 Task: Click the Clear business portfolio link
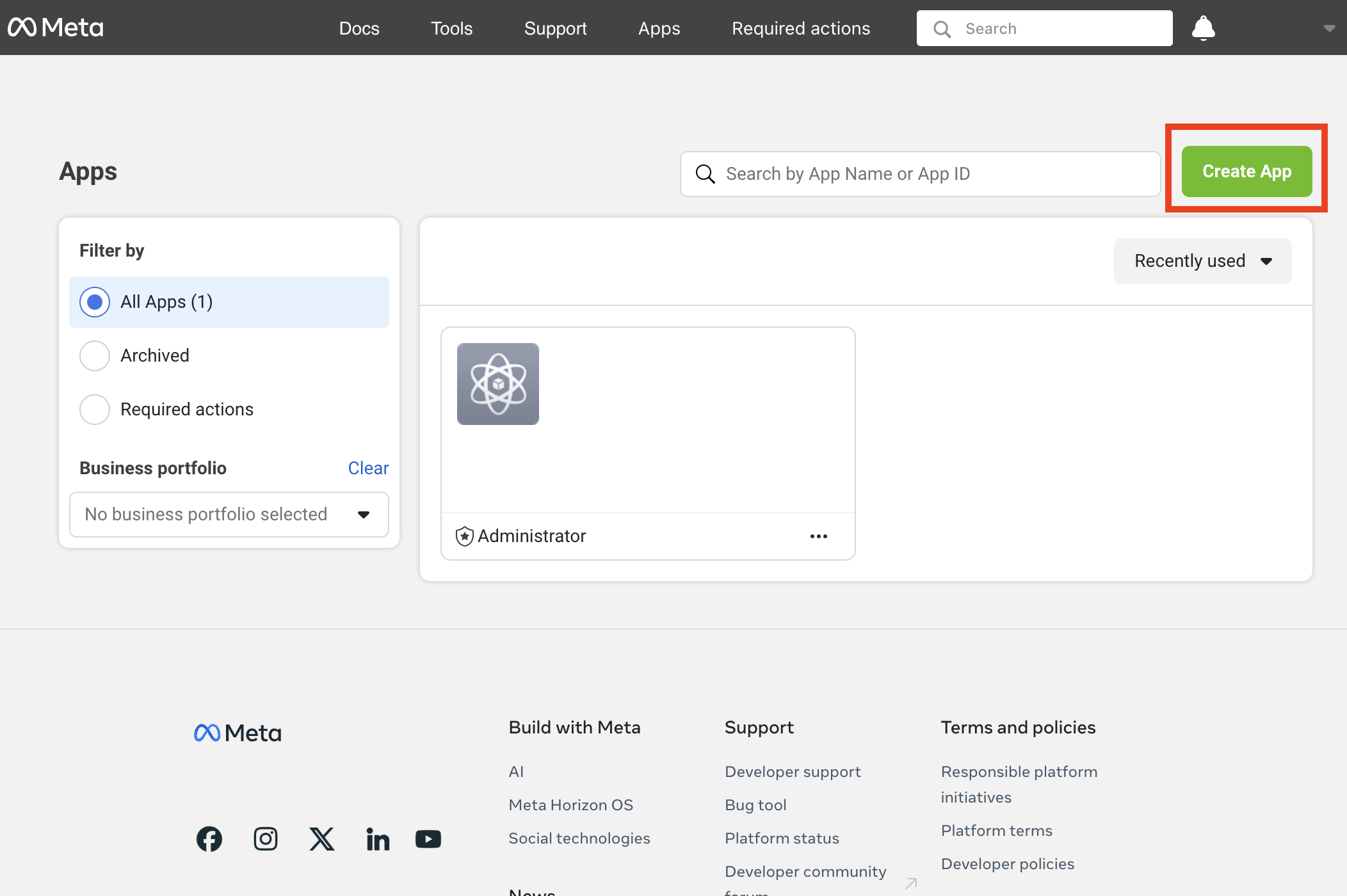click(368, 467)
